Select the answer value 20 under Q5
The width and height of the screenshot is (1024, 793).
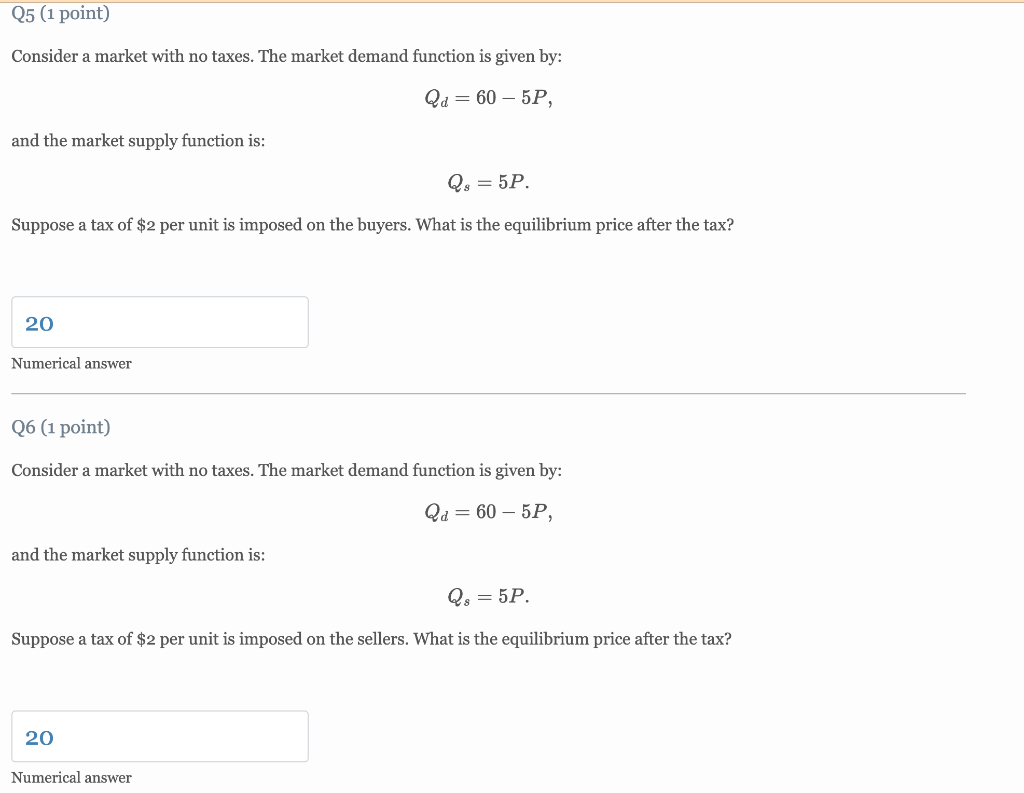(39, 323)
